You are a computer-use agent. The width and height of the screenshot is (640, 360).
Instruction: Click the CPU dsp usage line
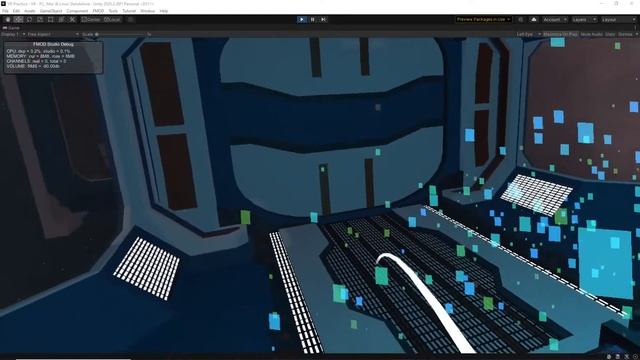(x=39, y=51)
